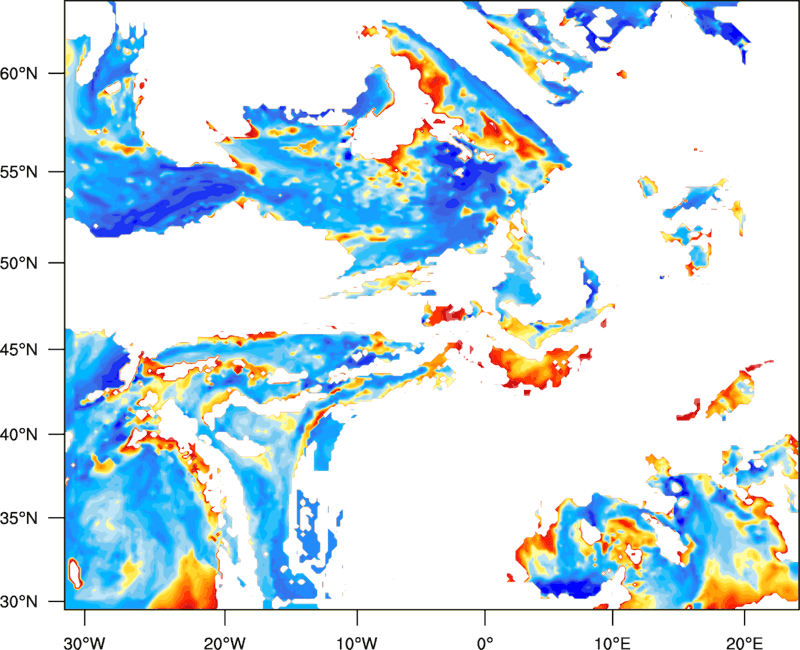Click the 55°N latitude label

click(19, 172)
